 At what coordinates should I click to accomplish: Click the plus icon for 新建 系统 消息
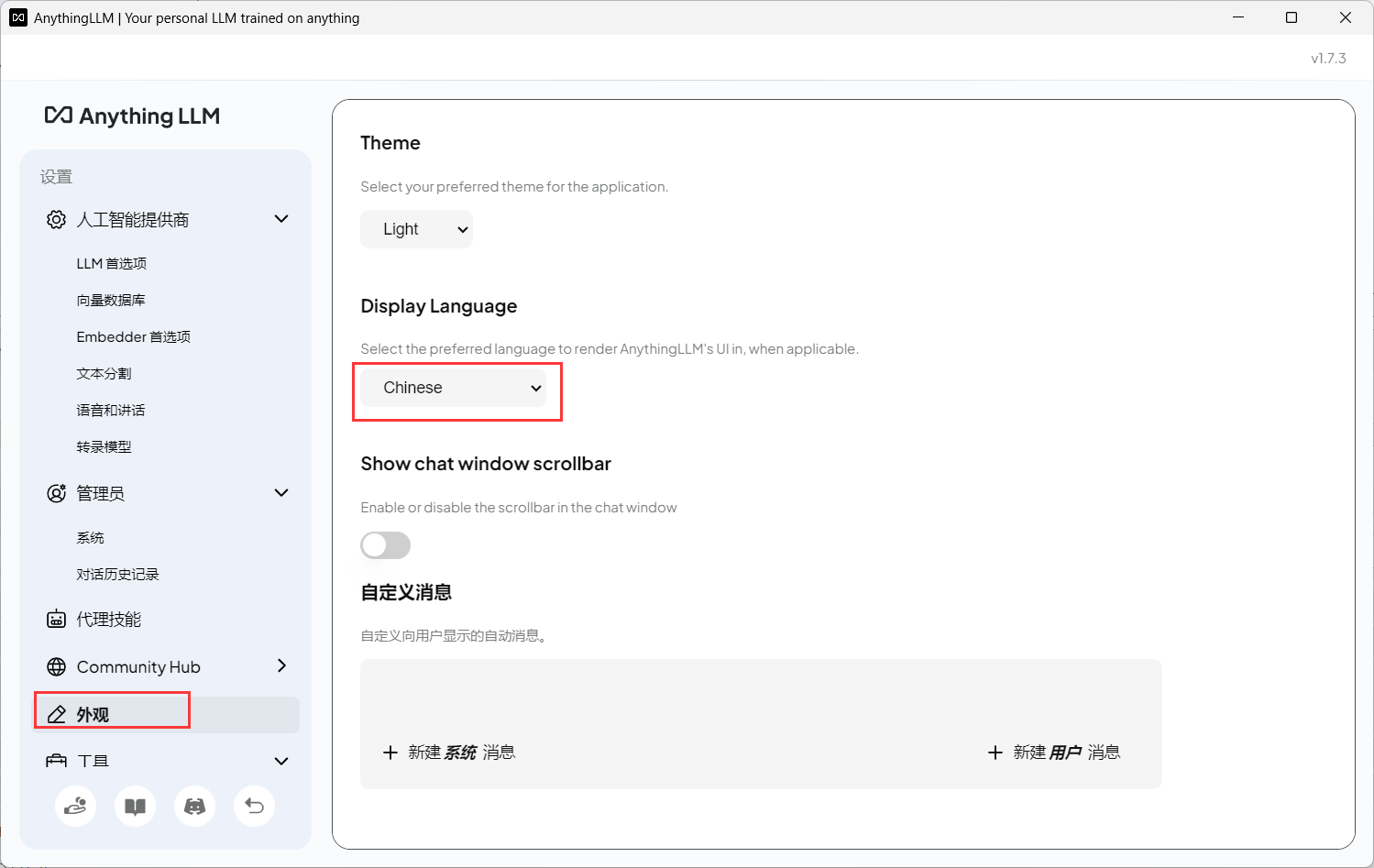pos(390,753)
